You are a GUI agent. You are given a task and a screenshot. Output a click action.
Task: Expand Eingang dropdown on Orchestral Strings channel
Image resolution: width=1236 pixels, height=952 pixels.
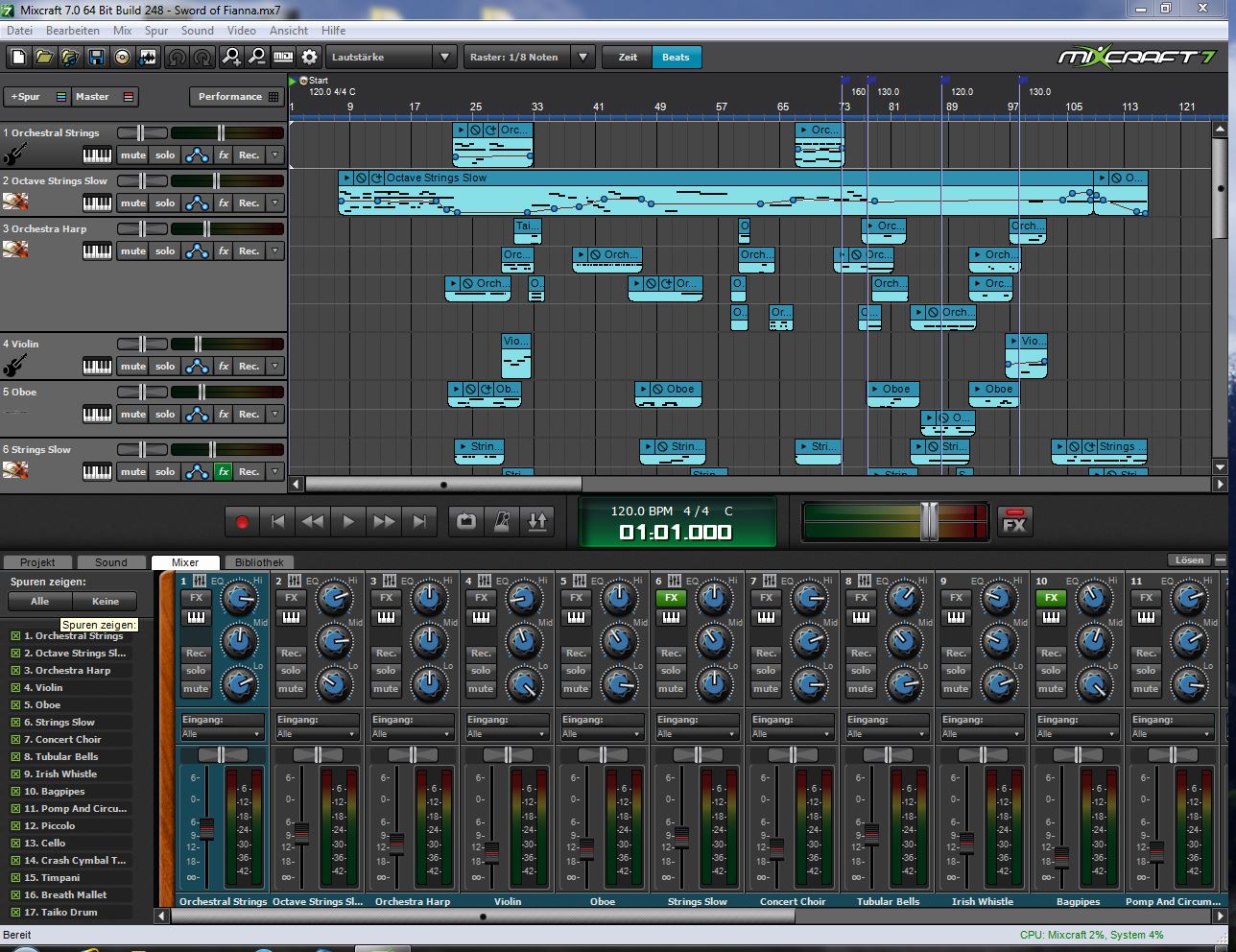(223, 734)
